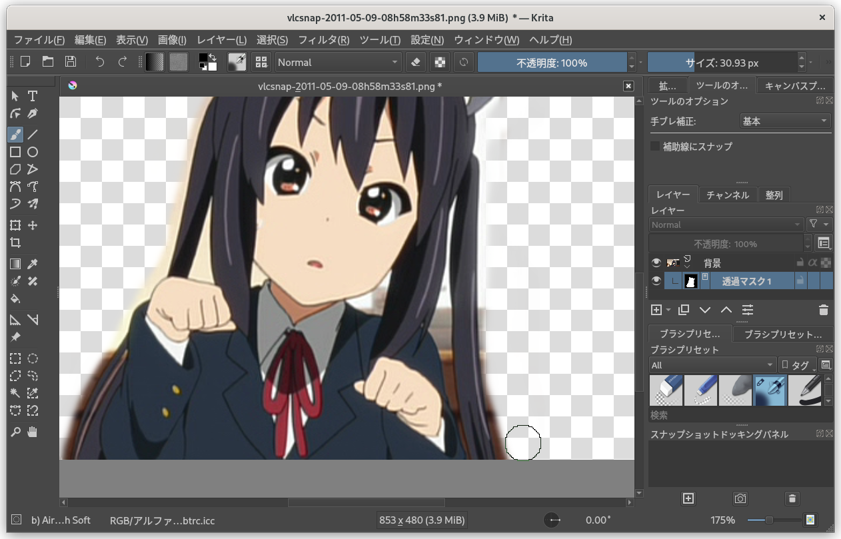Select the Reference Images pin tool

(15, 337)
